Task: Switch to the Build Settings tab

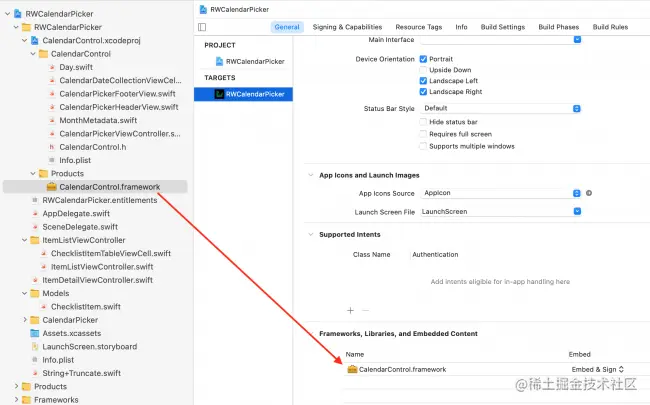Action: pyautogui.click(x=503, y=27)
